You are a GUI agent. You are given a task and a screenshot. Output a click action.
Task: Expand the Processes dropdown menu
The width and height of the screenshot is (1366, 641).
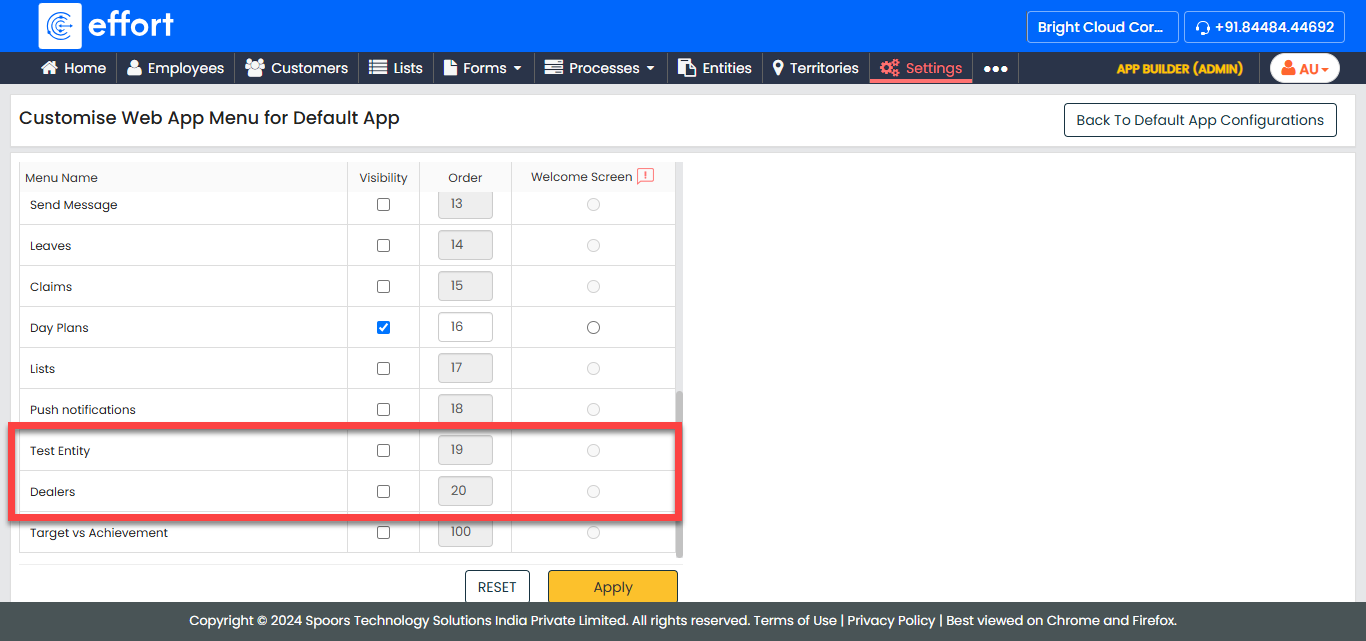599,68
